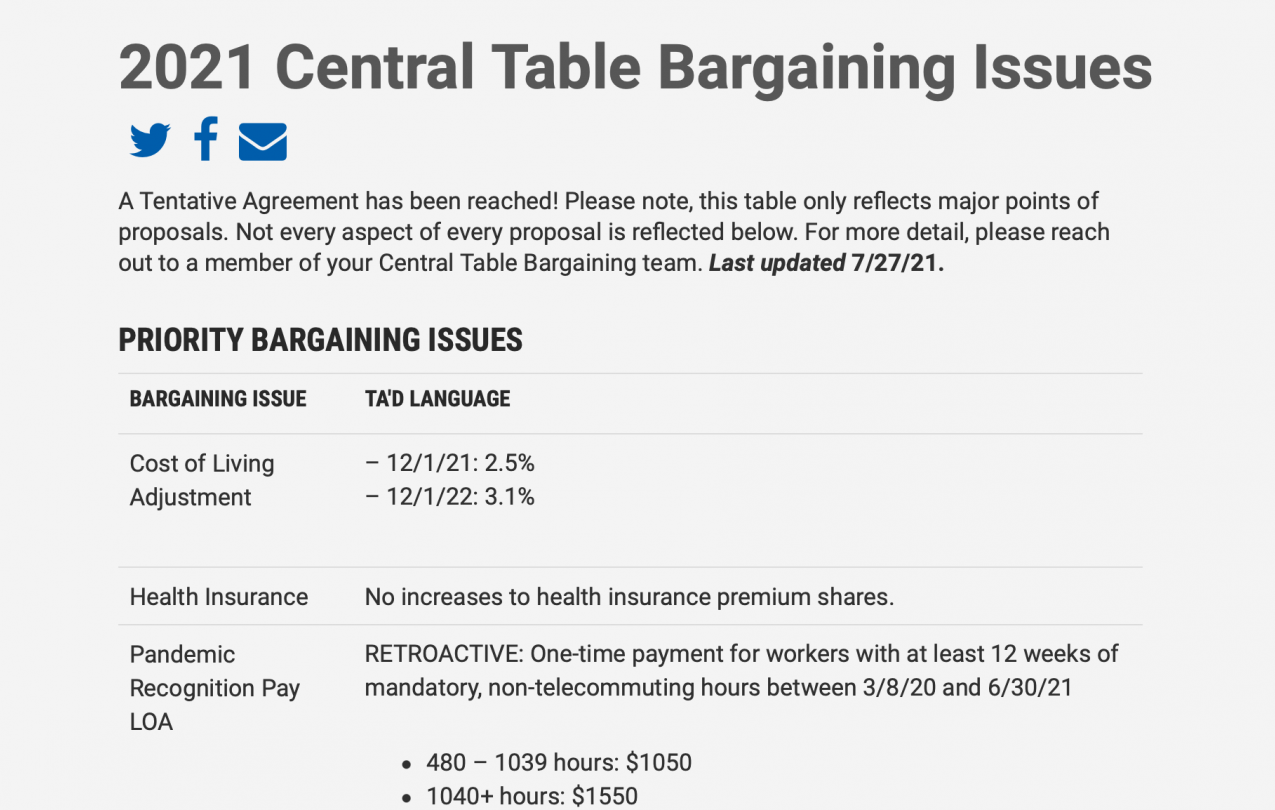Click the "2021 Central Table Bargaining Issues" title
1275x810 pixels.
pos(635,67)
